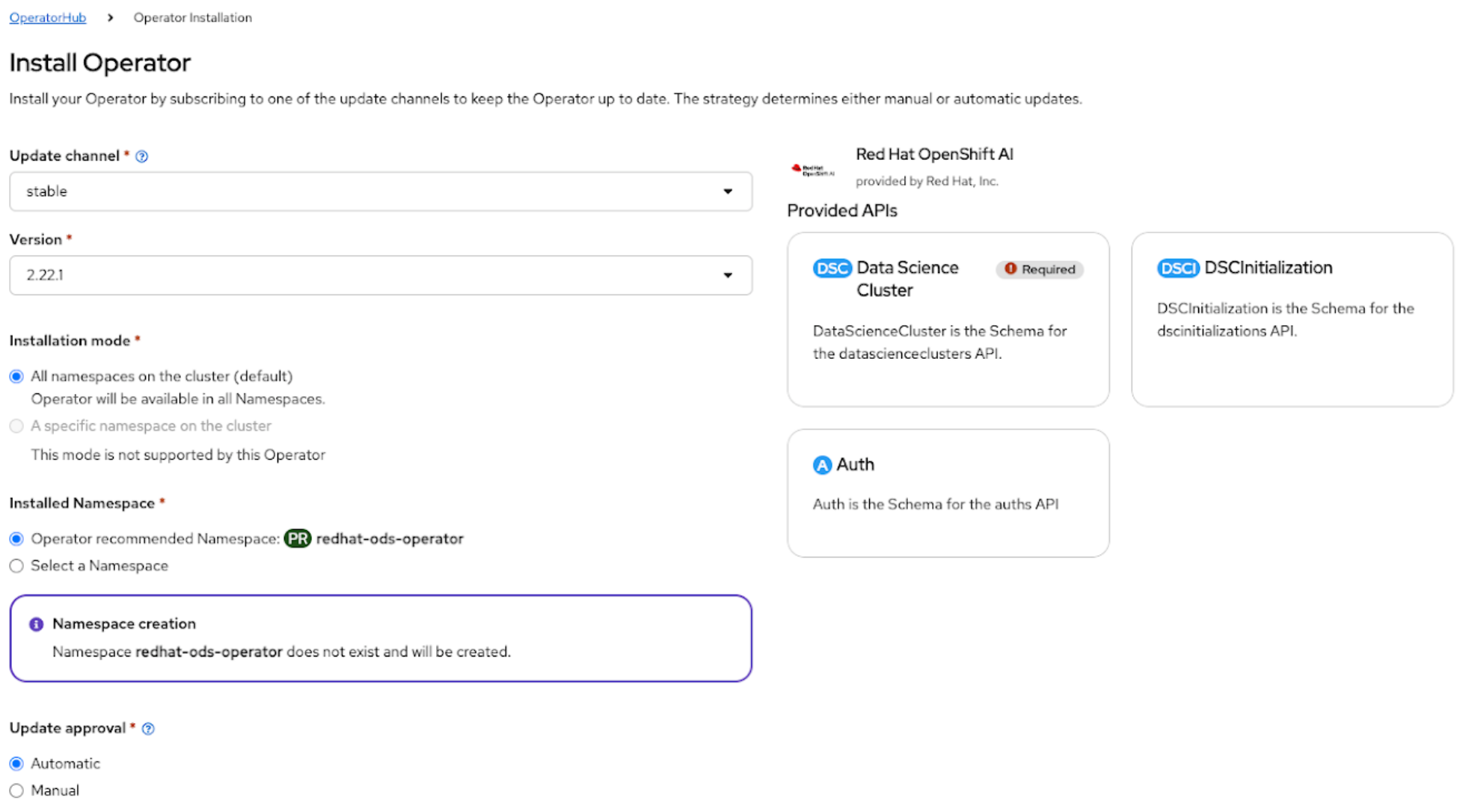The width and height of the screenshot is (1463, 812).
Task: Select Manual update approval
Action: click(16, 790)
